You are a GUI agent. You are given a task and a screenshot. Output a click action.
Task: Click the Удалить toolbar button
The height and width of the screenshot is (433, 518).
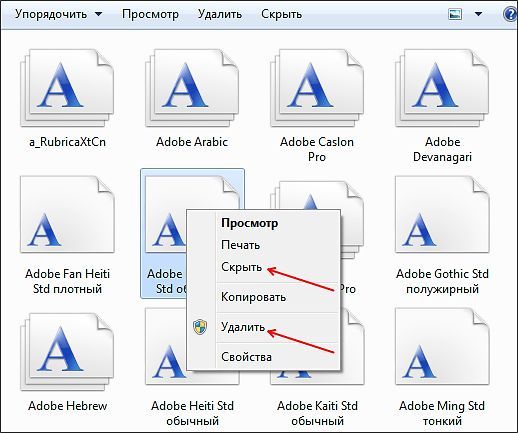click(220, 14)
